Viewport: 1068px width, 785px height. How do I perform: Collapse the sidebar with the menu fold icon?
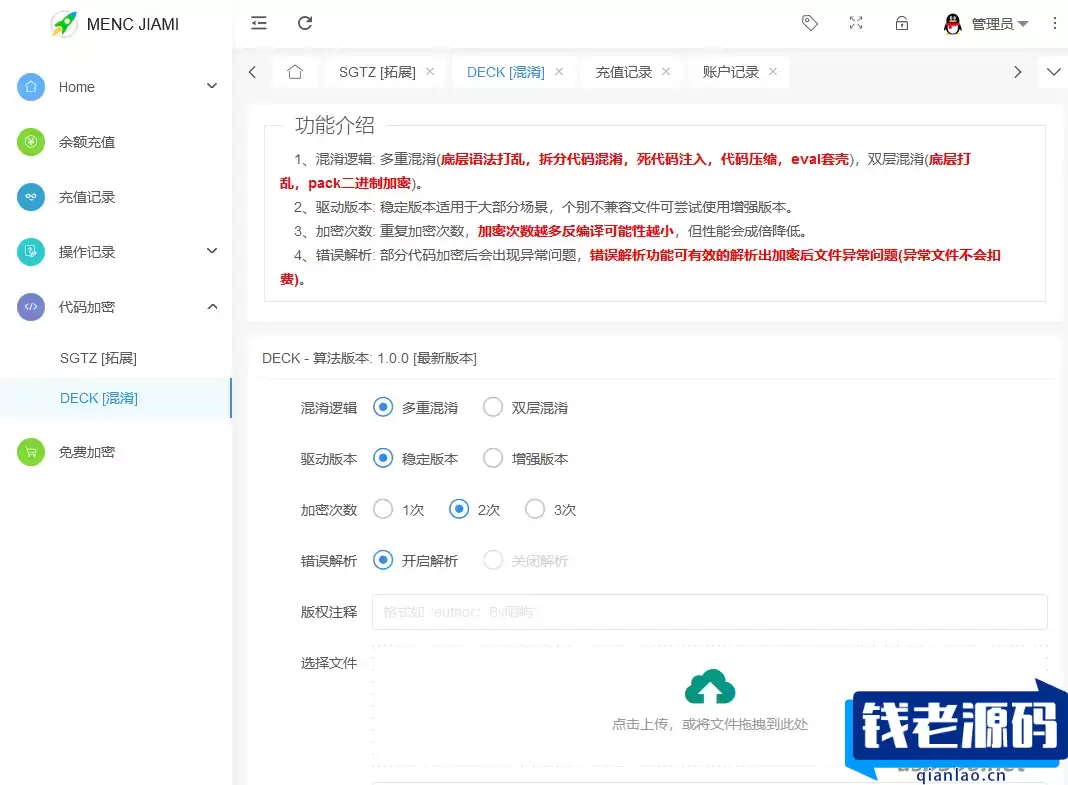click(x=259, y=23)
